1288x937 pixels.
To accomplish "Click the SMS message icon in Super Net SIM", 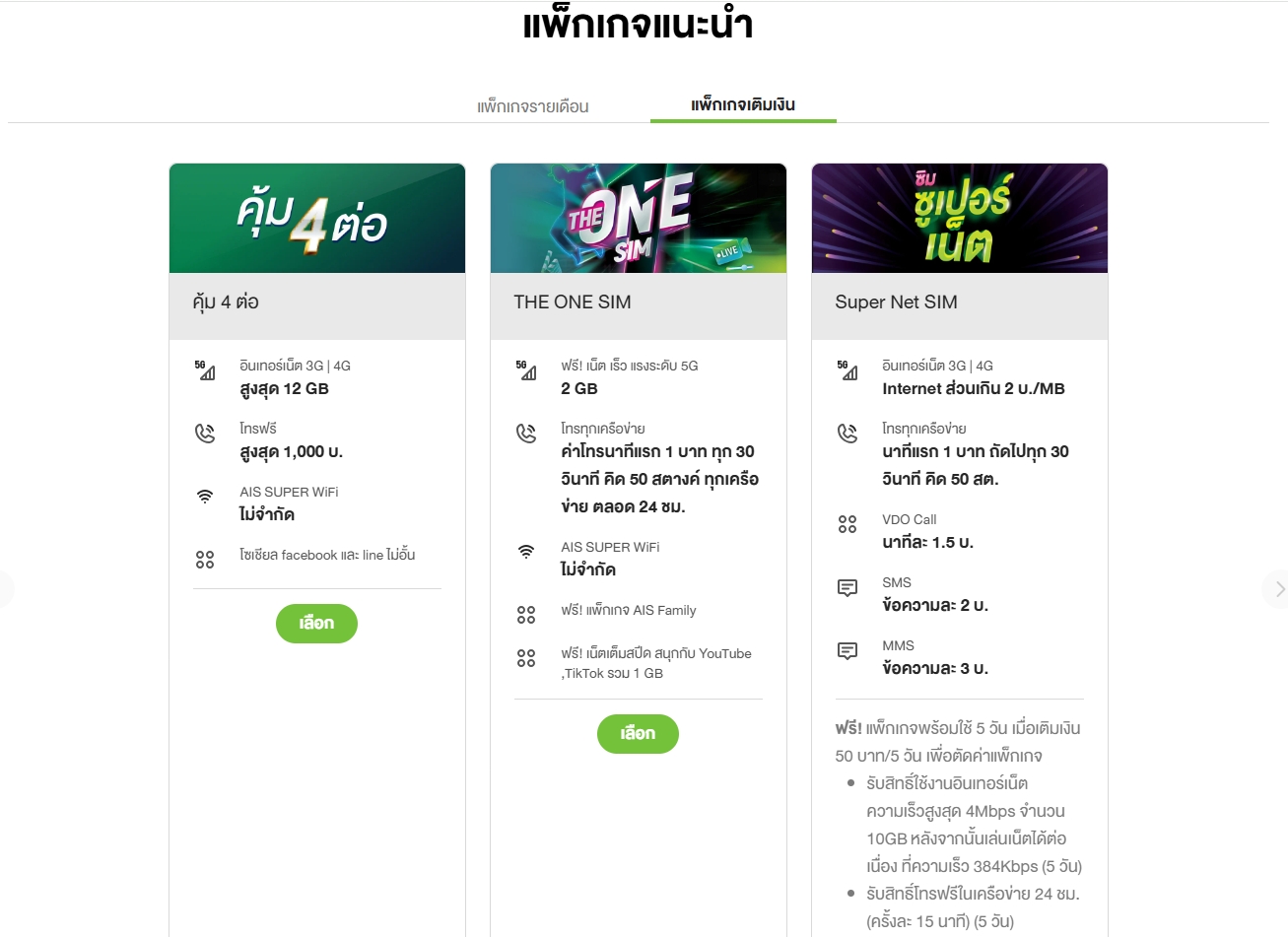I will pyautogui.click(x=847, y=587).
